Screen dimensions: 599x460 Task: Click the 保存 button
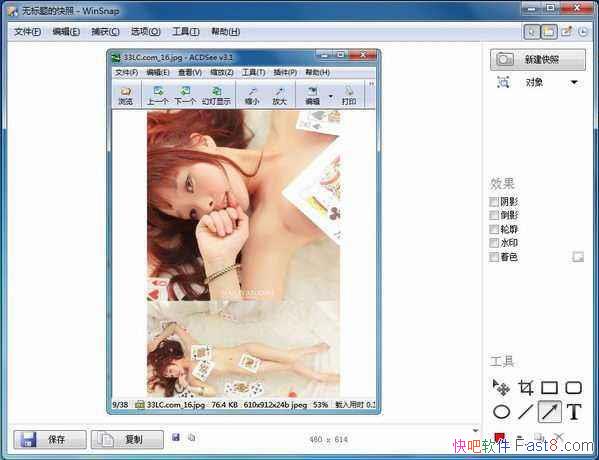coord(50,439)
